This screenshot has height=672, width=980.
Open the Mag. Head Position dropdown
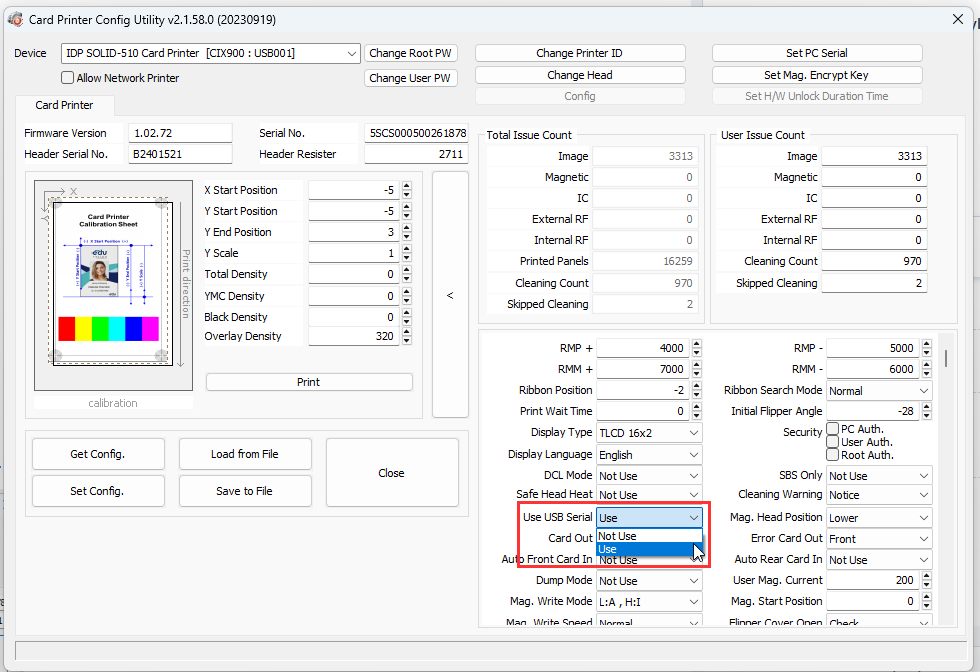click(879, 518)
